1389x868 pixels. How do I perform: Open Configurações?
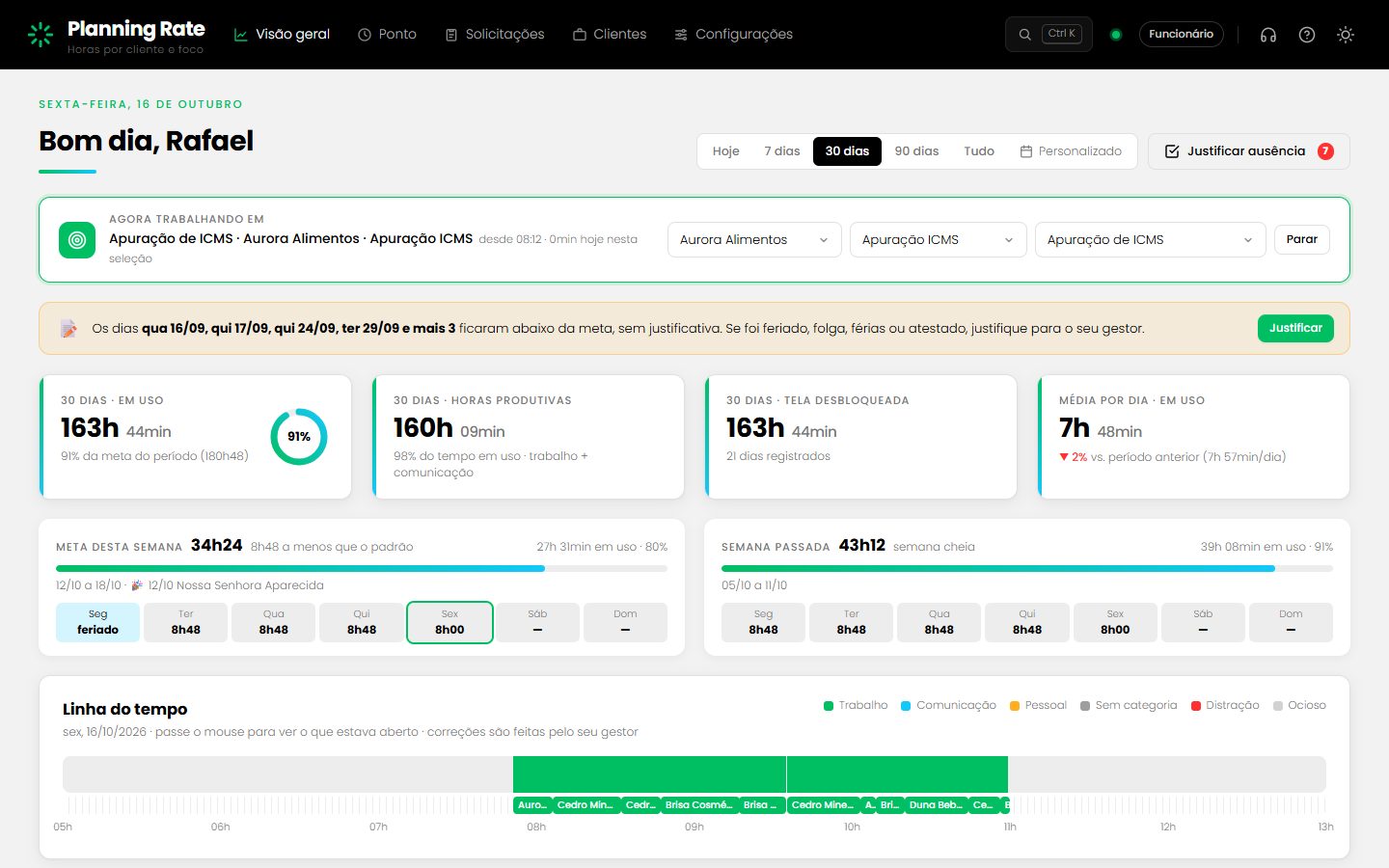[x=733, y=35]
